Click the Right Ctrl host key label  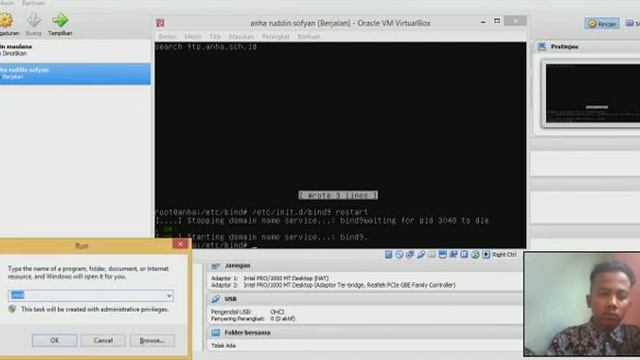(504, 255)
